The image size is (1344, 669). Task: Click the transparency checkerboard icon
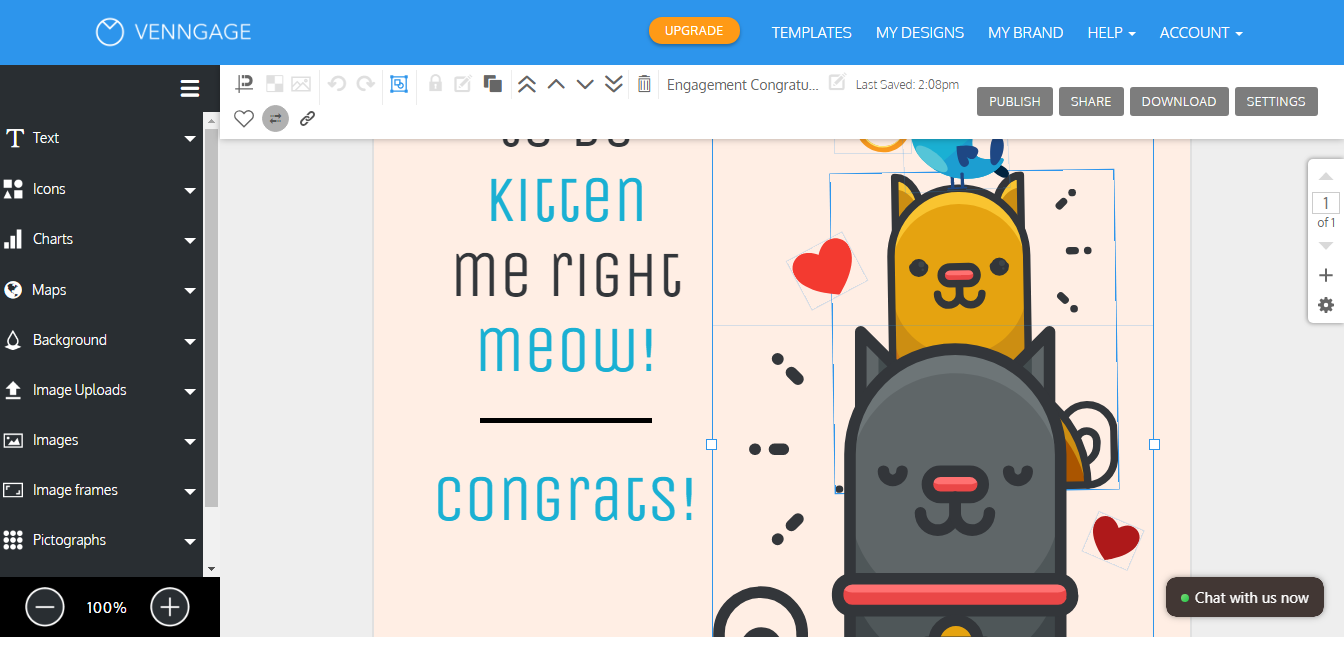(274, 84)
